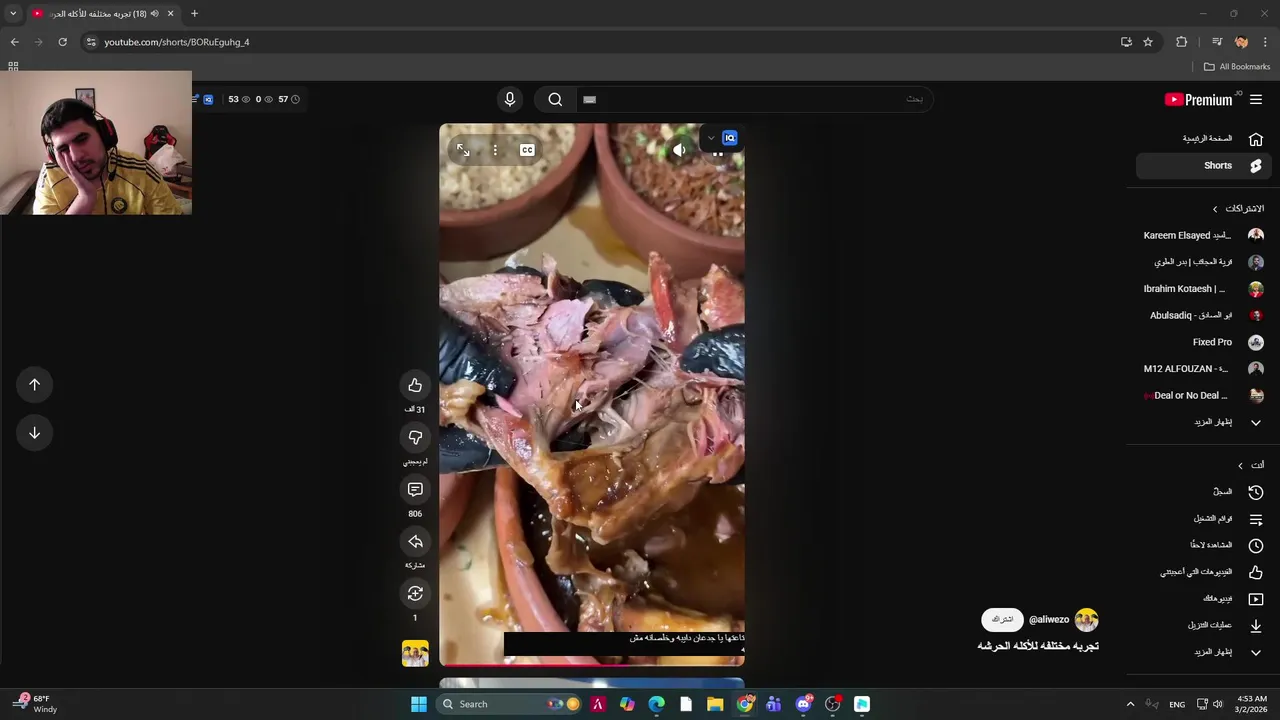Screen dimensions: 1280x720
Task: Open Deal or No Deal channel
Action: [1203, 395]
